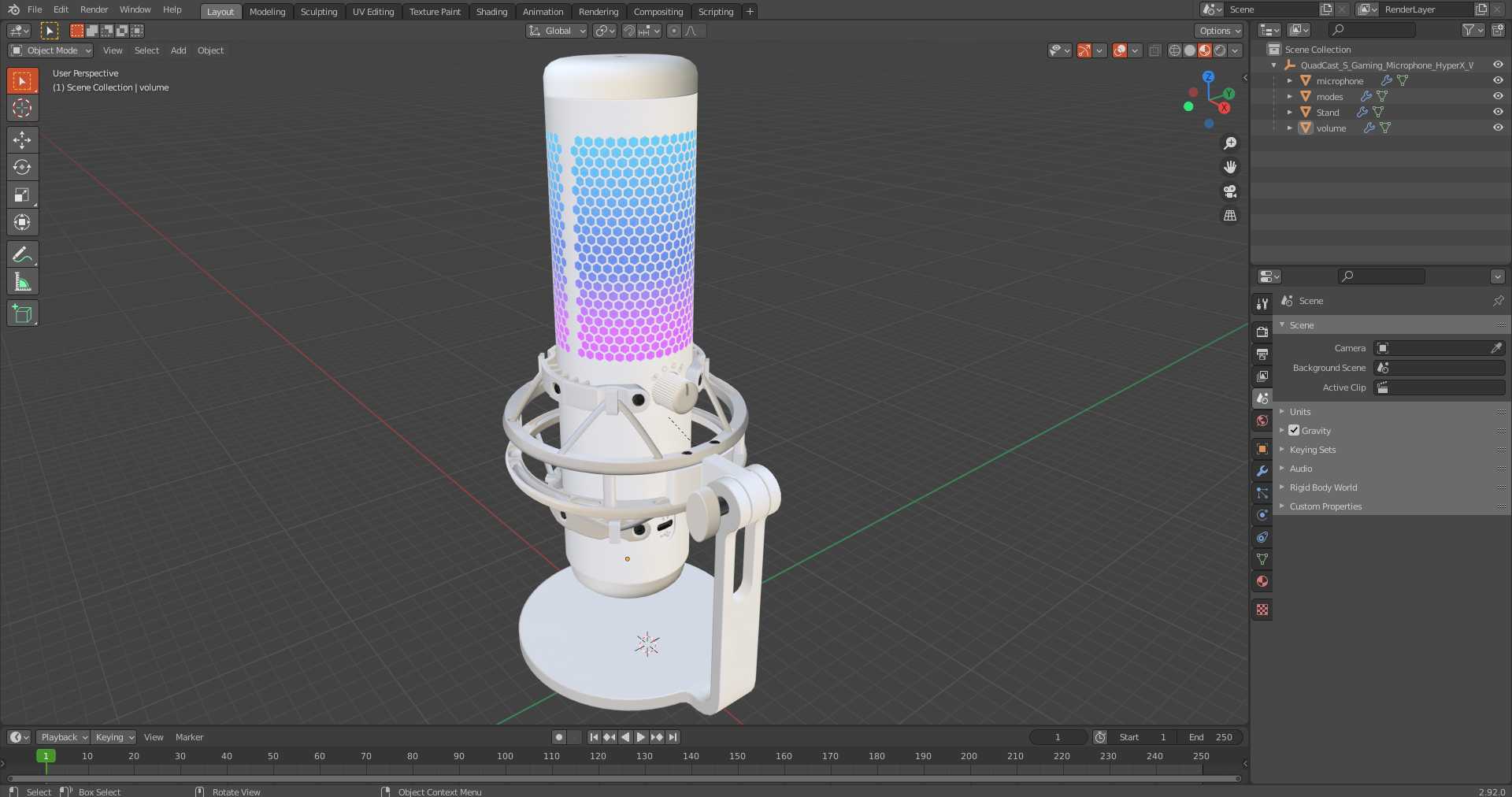Switch to the Sculpting workspace tab

coord(319,12)
